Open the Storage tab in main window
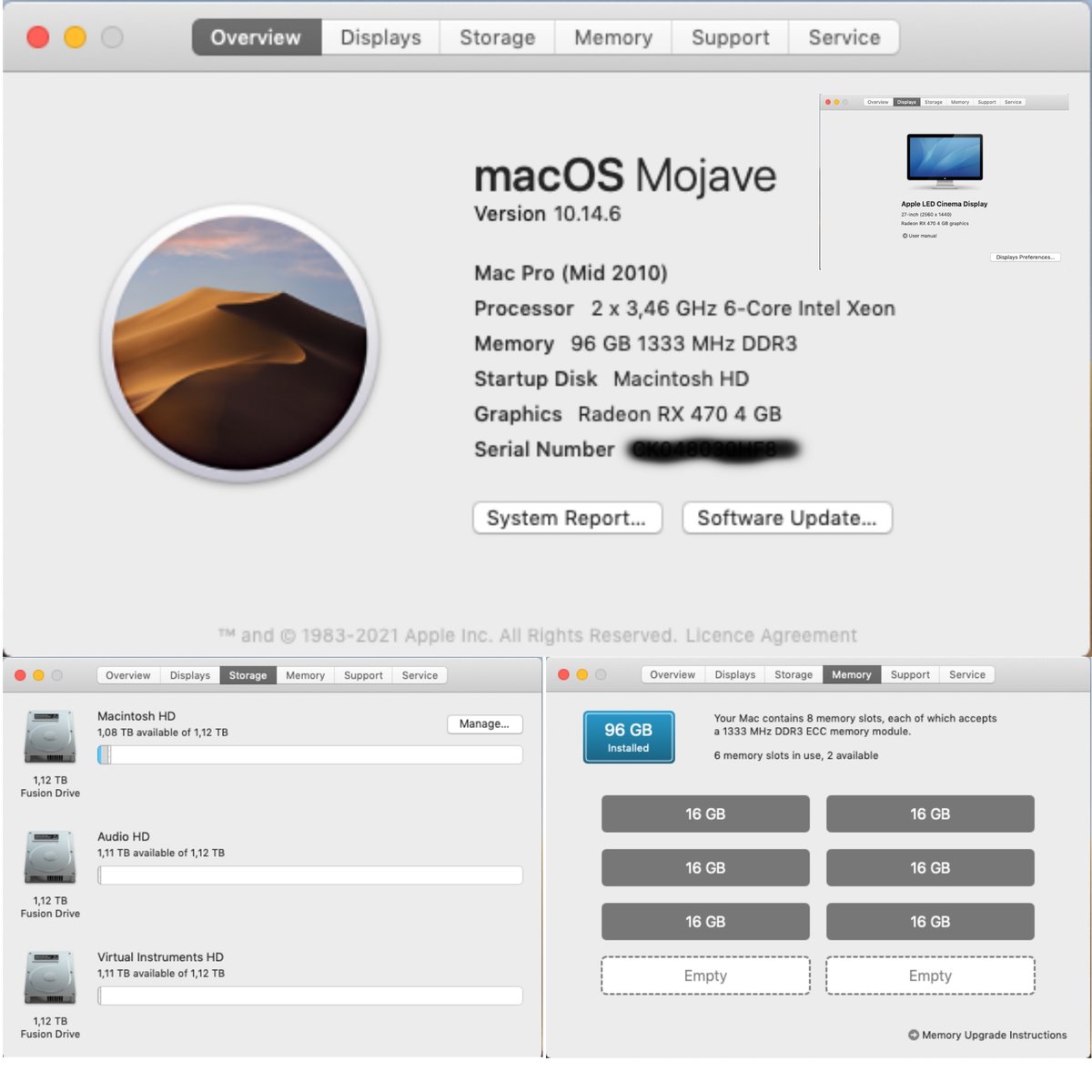Screen dimensions: 1092x1092 (x=497, y=37)
